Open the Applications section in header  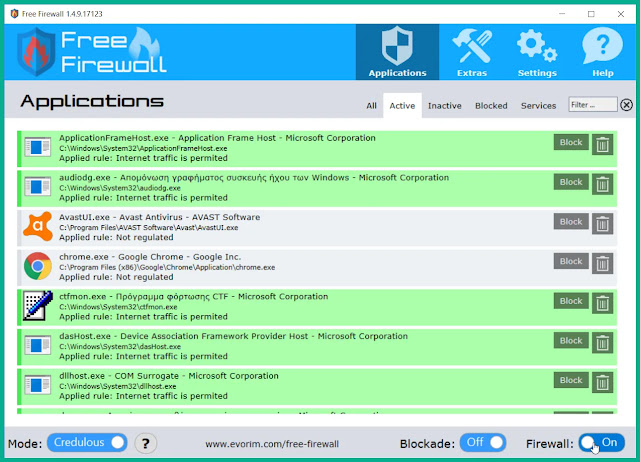[x=397, y=52]
